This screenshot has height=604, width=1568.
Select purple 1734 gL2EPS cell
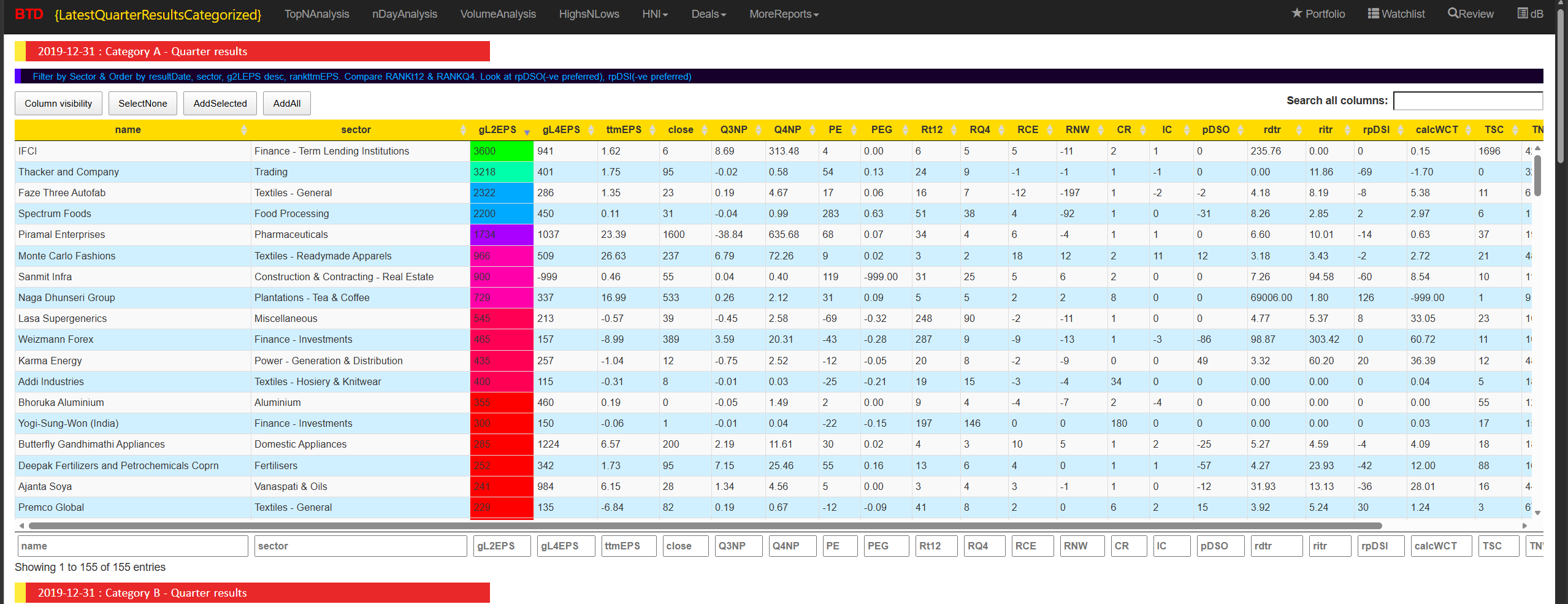click(x=502, y=234)
